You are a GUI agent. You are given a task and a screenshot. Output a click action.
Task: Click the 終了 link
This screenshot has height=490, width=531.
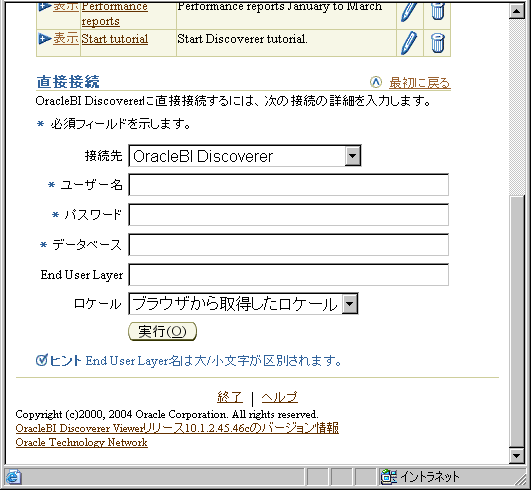tap(230, 397)
